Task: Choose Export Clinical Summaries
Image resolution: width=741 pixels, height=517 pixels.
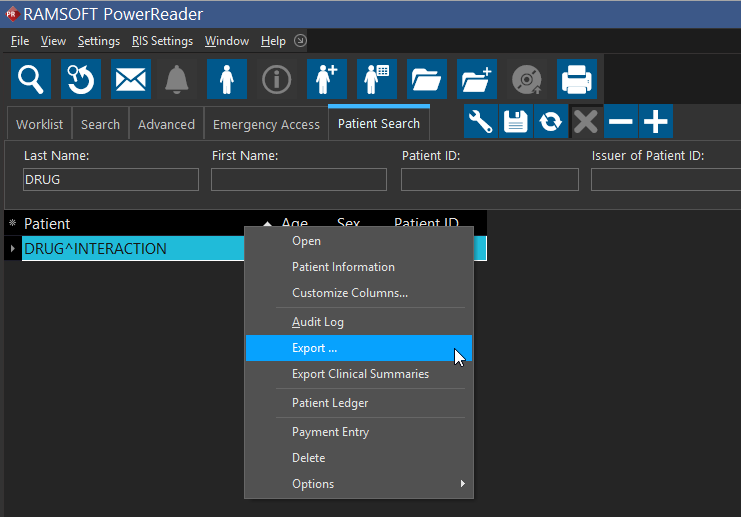Action: [359, 374]
